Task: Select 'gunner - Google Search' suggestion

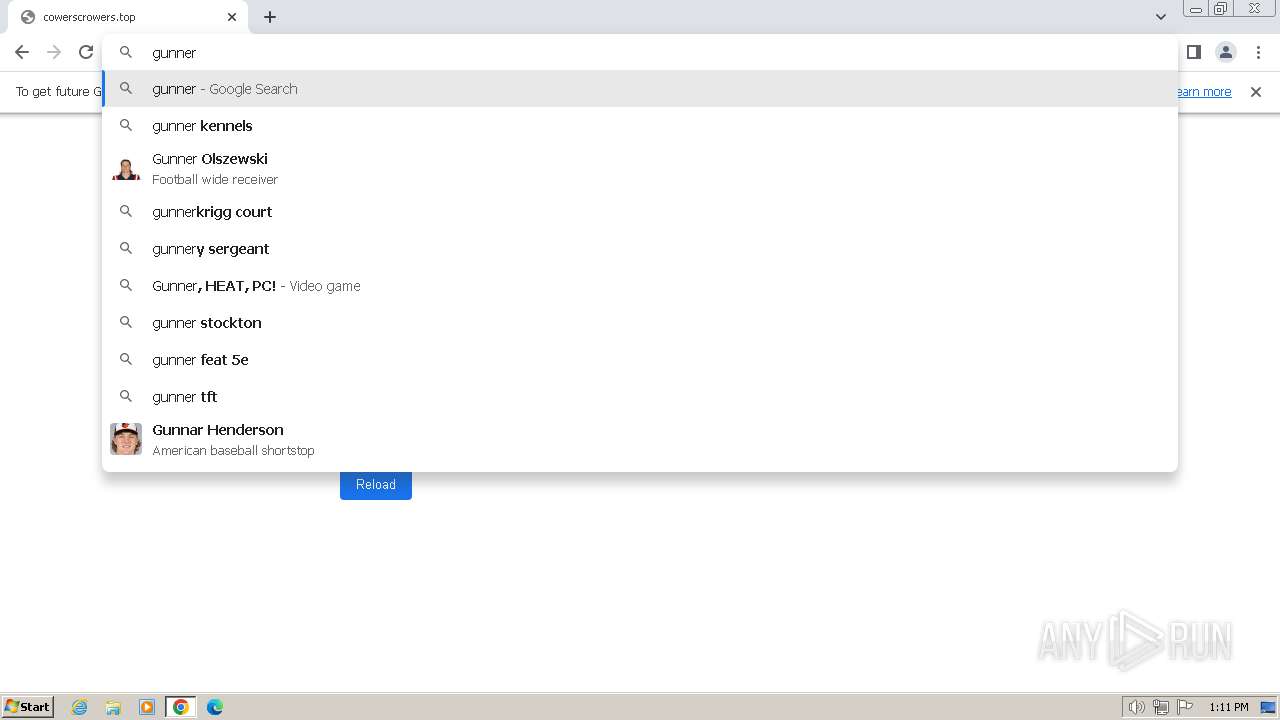Action: tap(640, 89)
